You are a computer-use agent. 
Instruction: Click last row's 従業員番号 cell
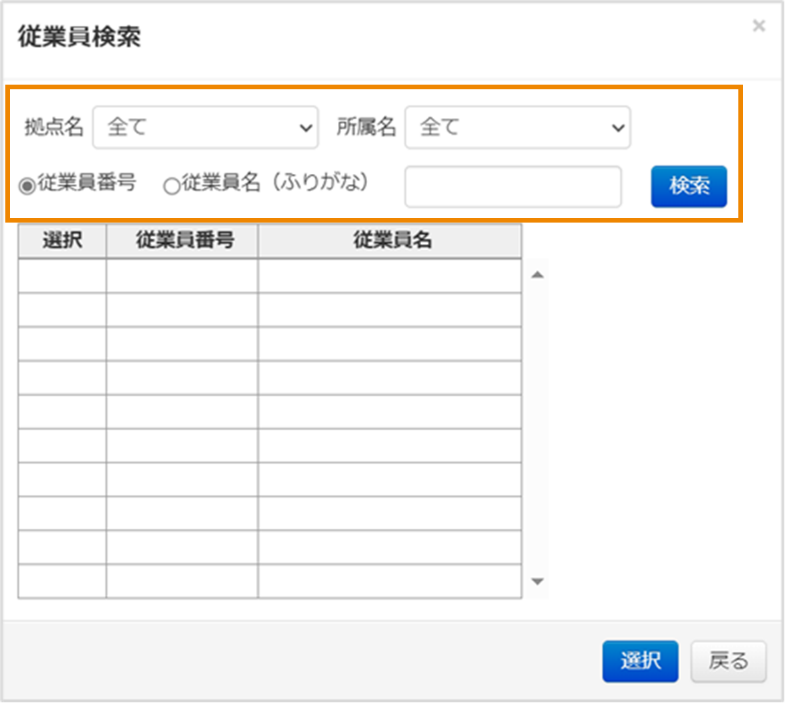[x=182, y=582]
